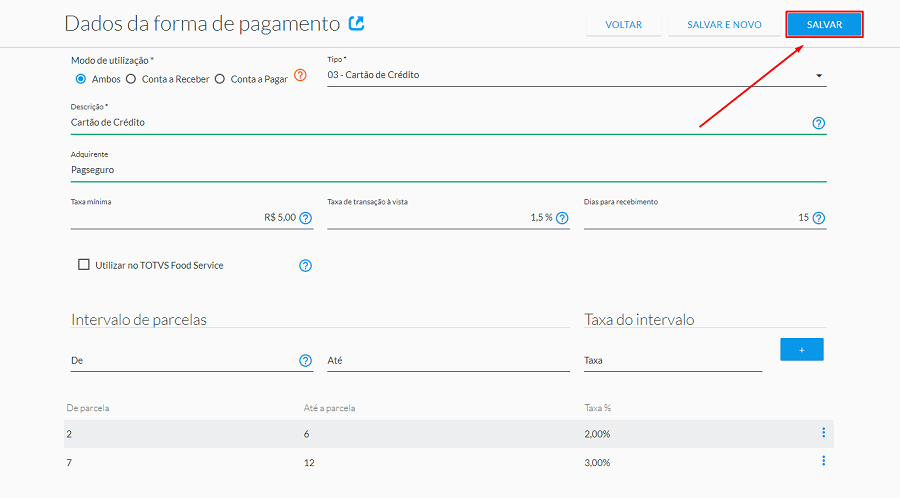Open the external link icon beside the title

pyautogui.click(x=356, y=24)
